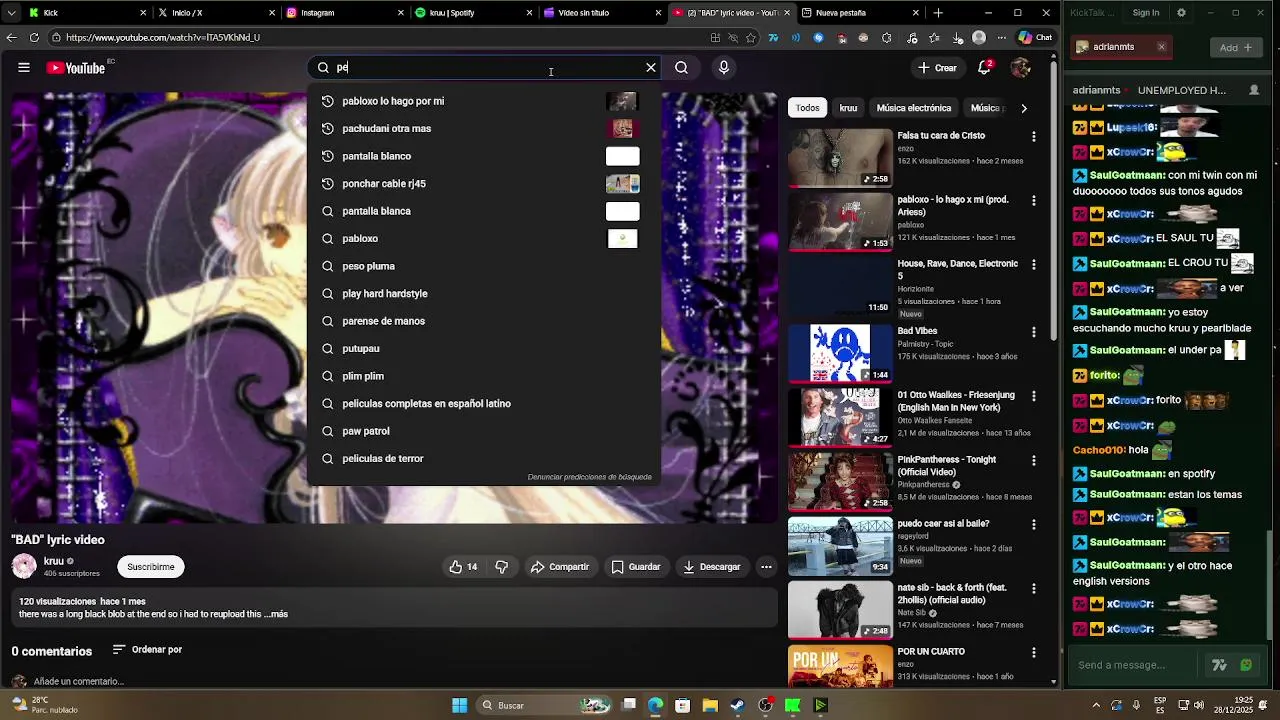Switch to the Kick browser tab
The image size is (1280, 720).
pyautogui.click(x=85, y=13)
